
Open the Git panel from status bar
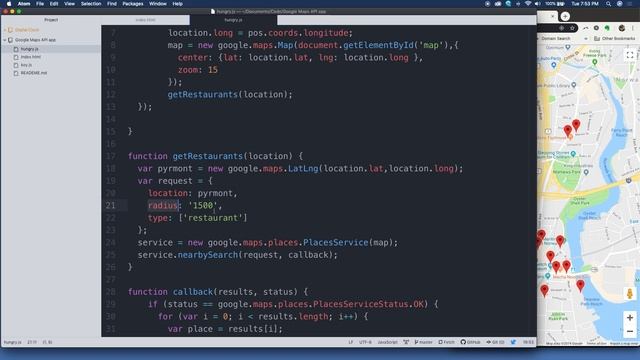coord(495,342)
